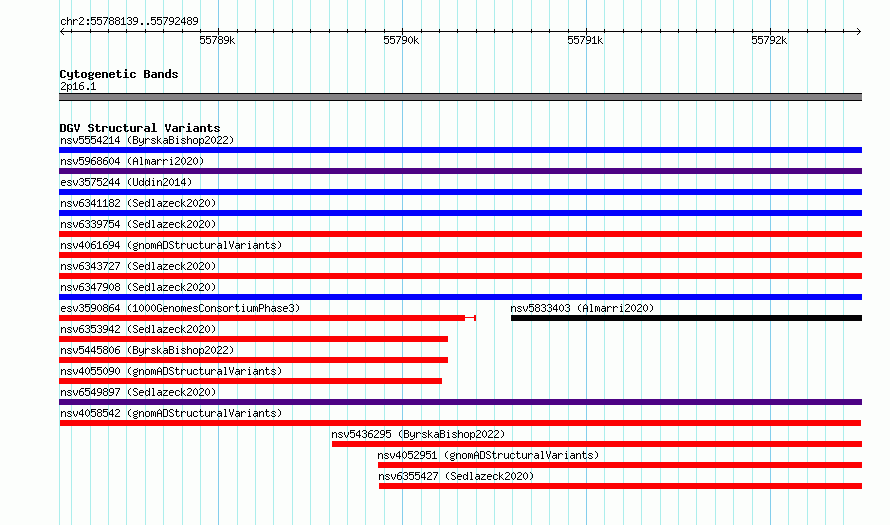Image resolution: width=890 pixels, height=525 pixels.
Task: Click the gray 2p16.1 cytogenetic band bar
Action: (x=460, y=97)
